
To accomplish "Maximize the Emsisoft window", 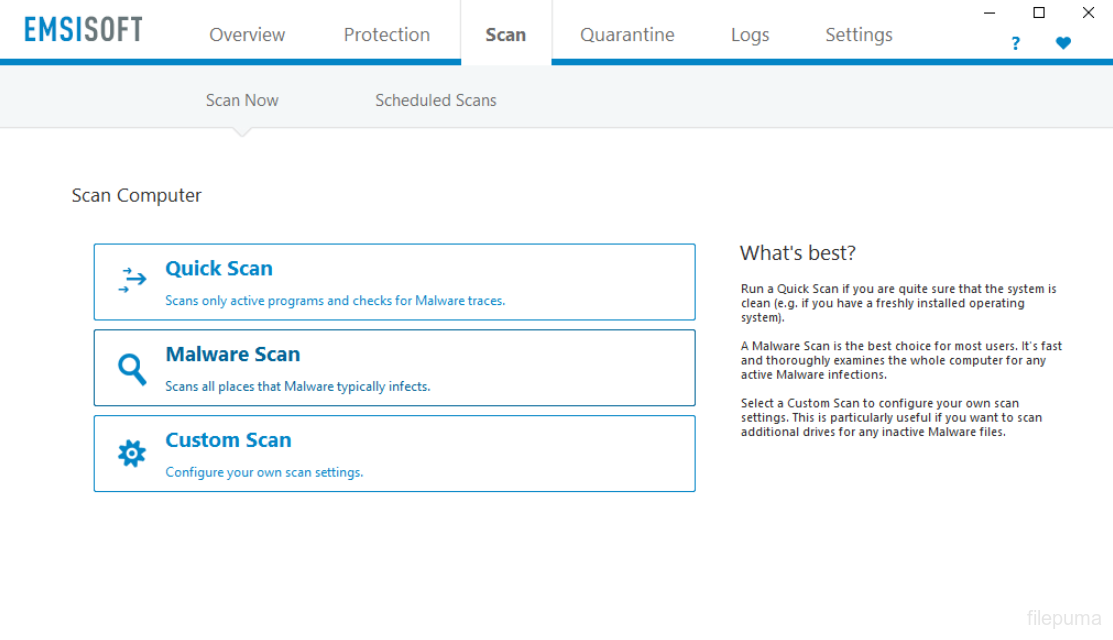I will pos(1039,13).
